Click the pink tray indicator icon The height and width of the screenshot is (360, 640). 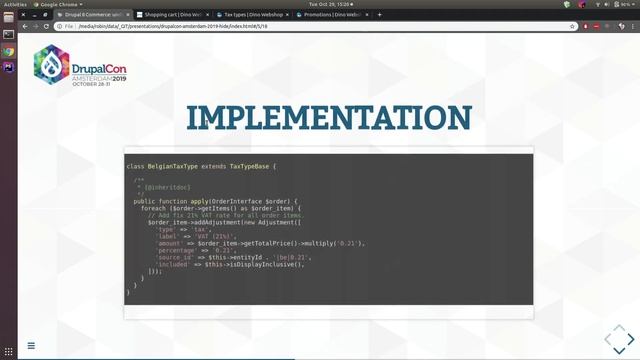[x=582, y=4]
